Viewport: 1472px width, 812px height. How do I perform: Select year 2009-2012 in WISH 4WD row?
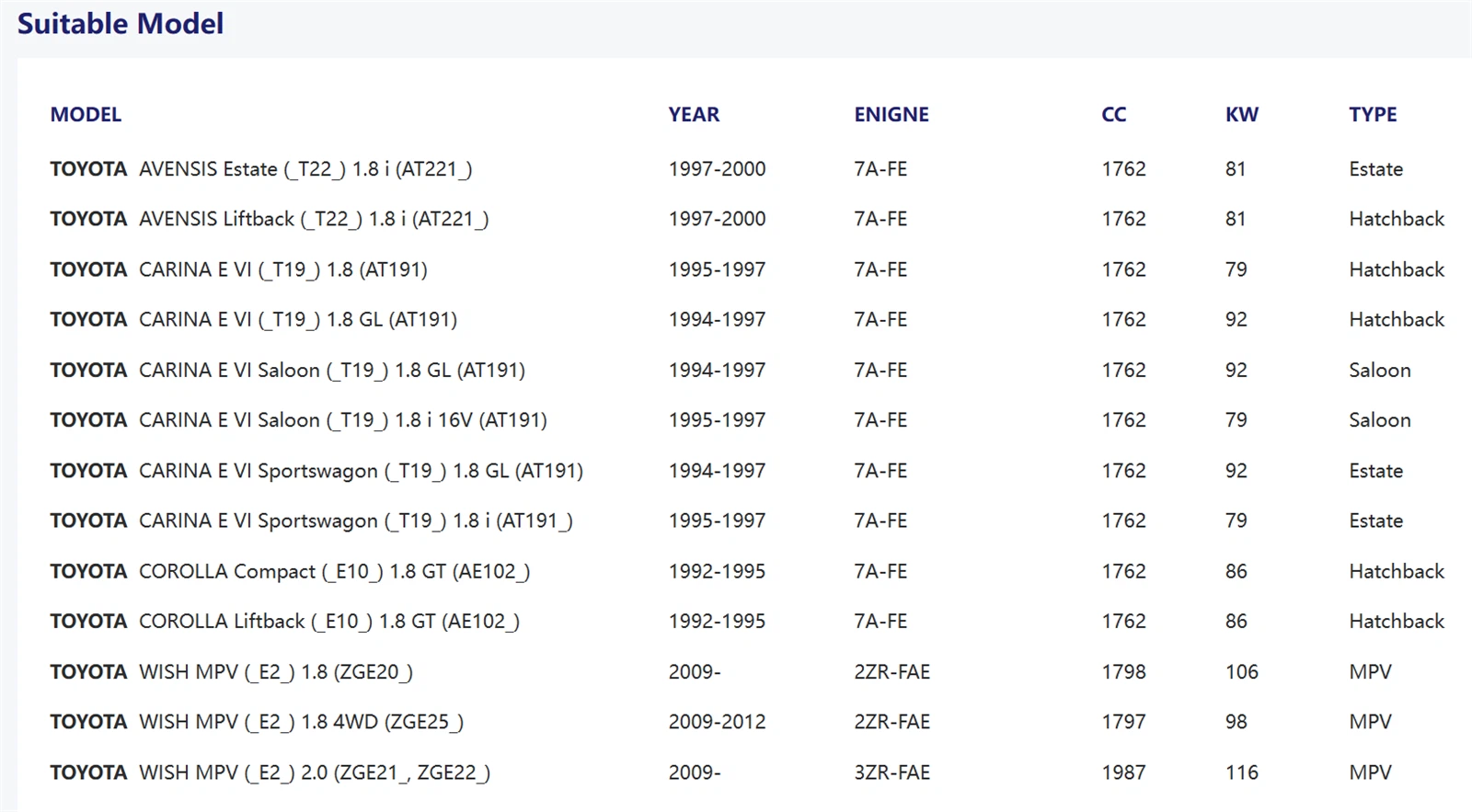(x=717, y=722)
